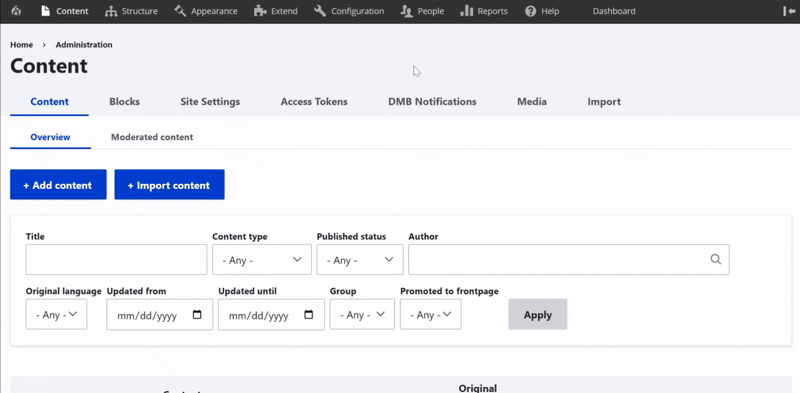Click the Drupal logo home icon
Image resolution: width=800 pixels, height=393 pixels.
click(x=16, y=11)
